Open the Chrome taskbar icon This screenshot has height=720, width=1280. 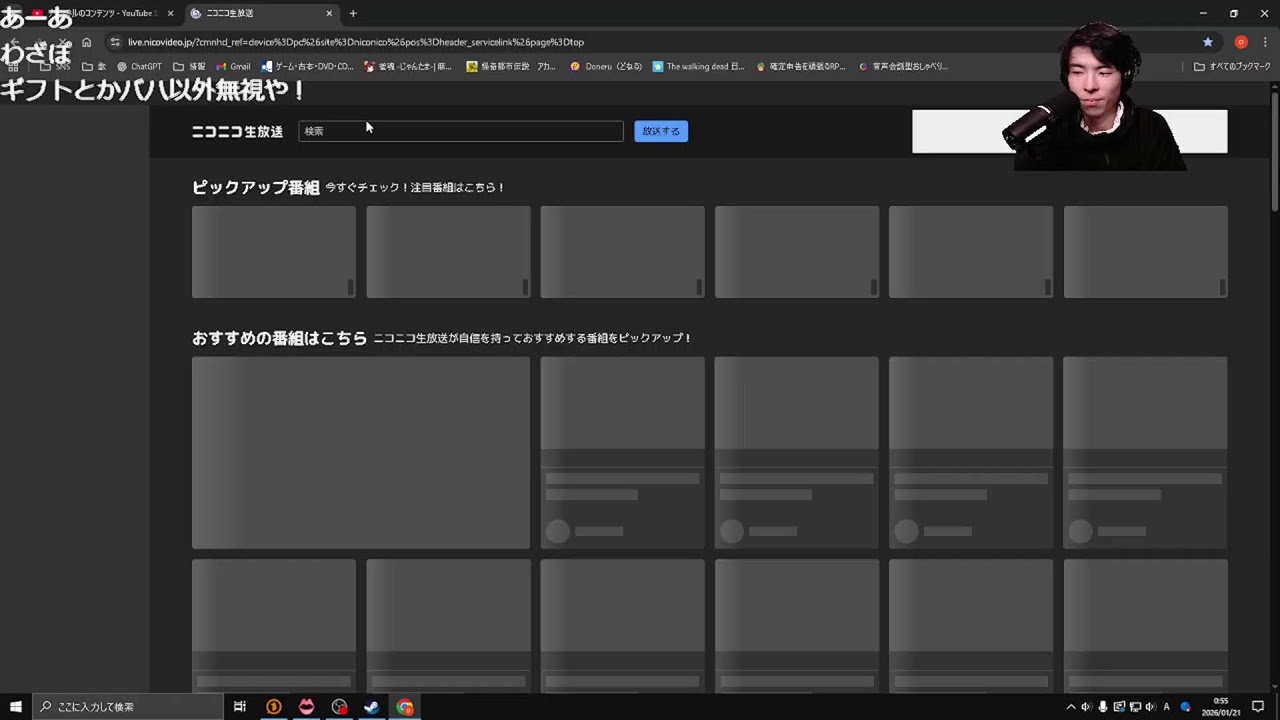pyautogui.click(x=405, y=707)
